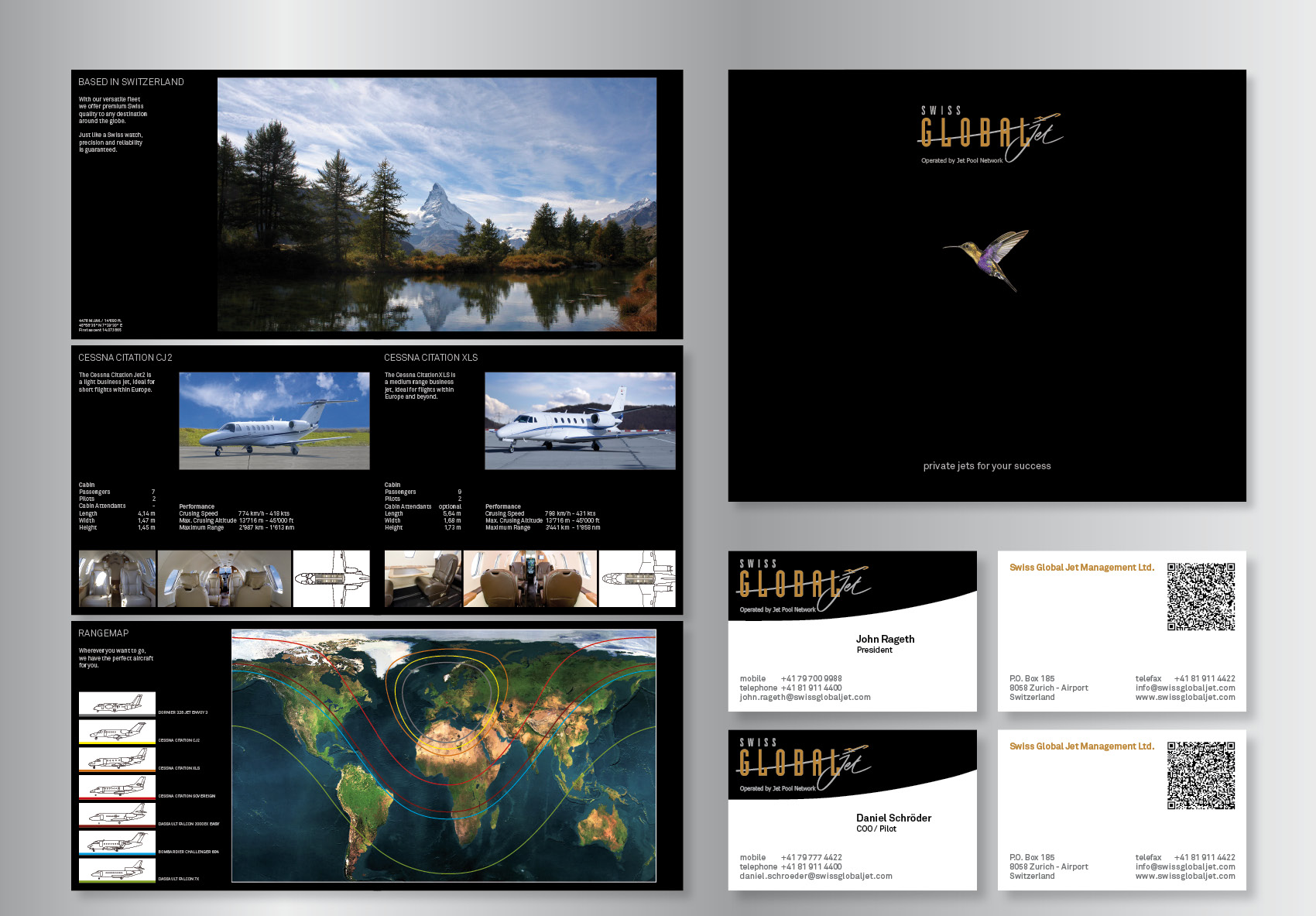
Task: Click the Dornier 328 Jet Envoy silhouette
Action: [x=117, y=703]
